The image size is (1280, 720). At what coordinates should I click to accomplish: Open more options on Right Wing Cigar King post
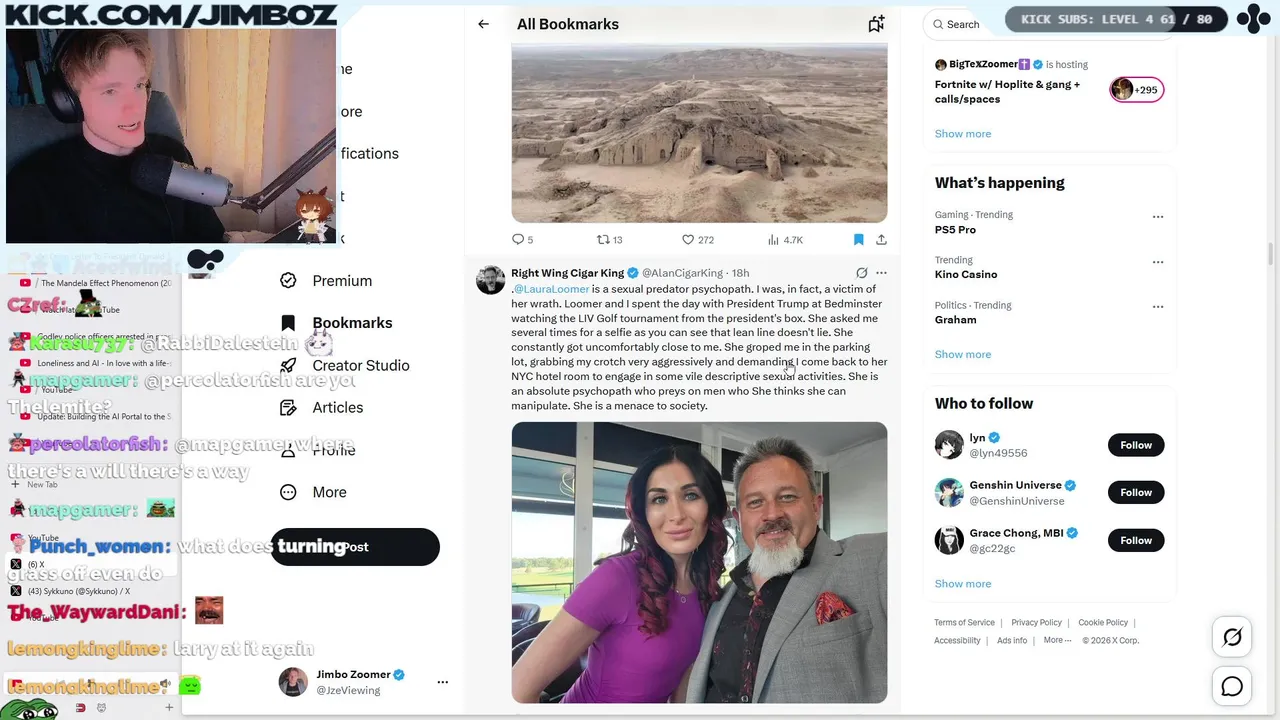point(881,273)
